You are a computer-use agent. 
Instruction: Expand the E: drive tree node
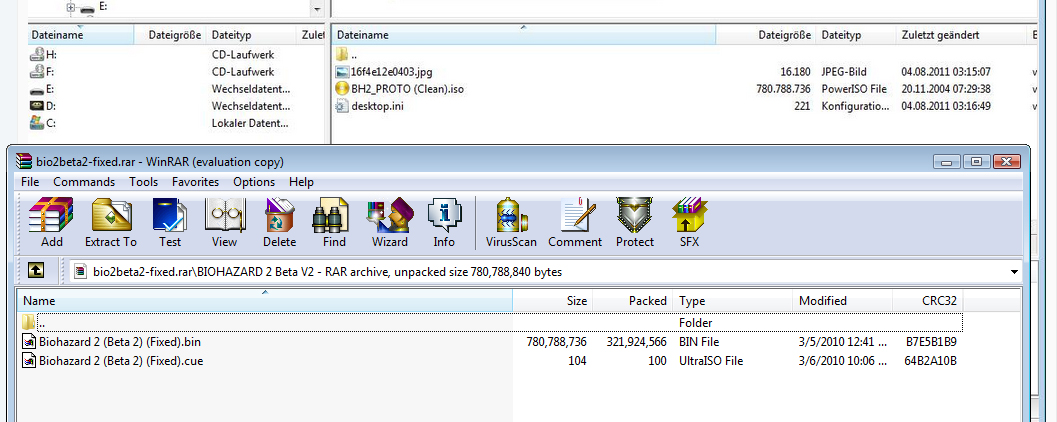click(71, 7)
